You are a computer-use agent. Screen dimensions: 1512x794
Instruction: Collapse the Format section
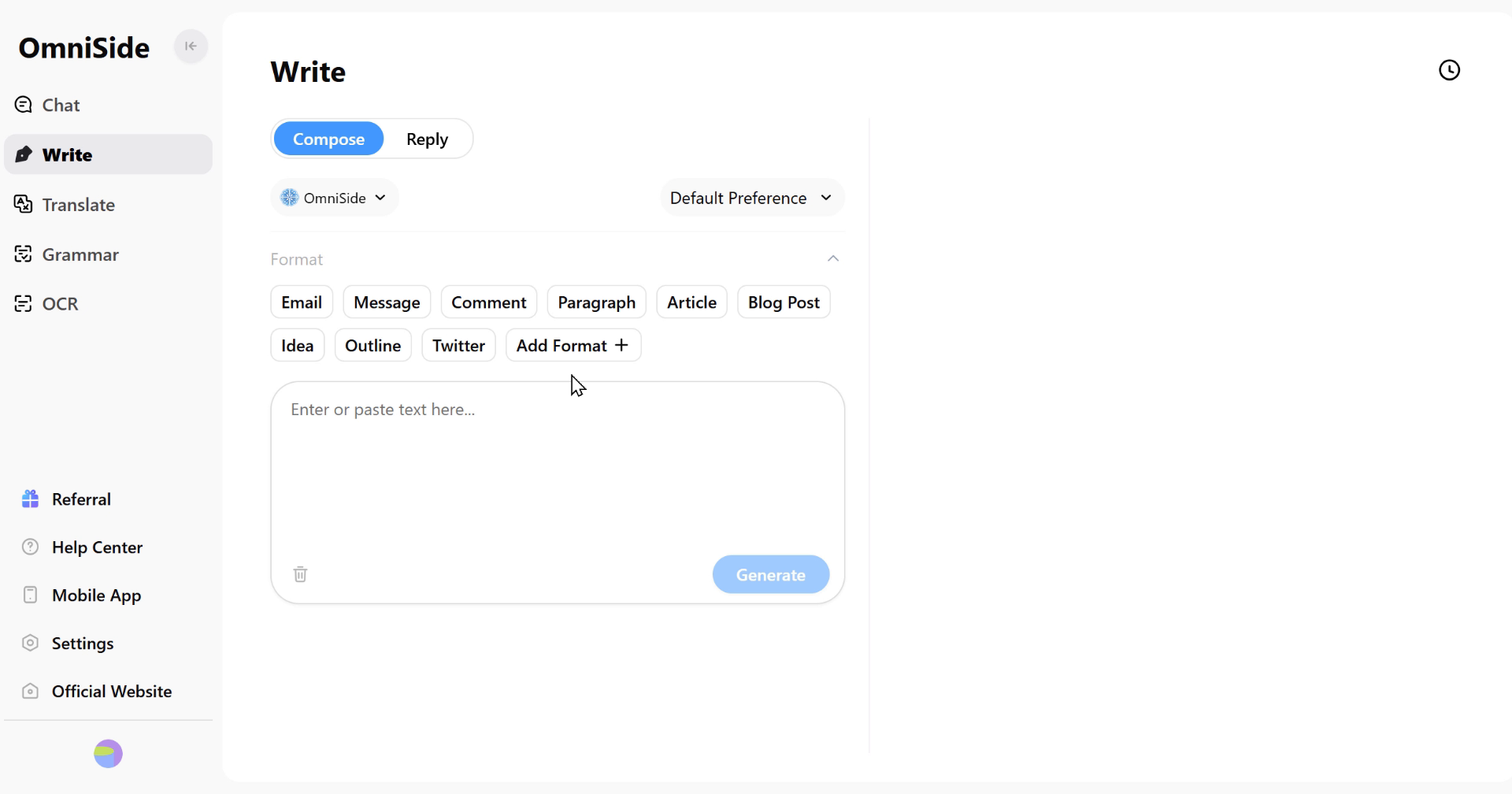[x=832, y=259]
